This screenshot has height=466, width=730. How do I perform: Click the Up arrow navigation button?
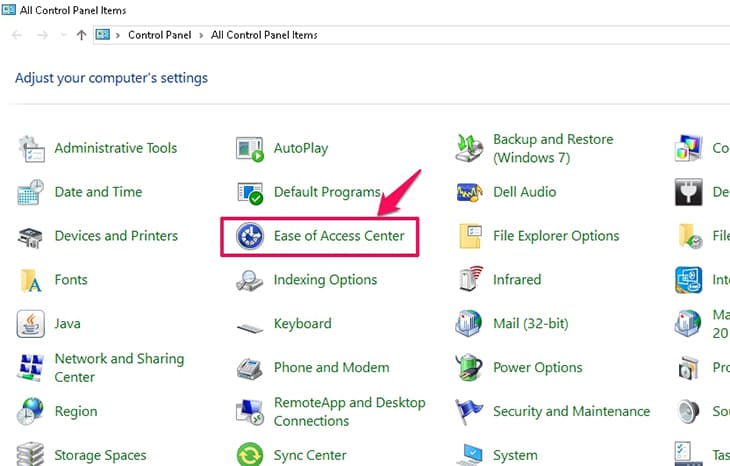pyautogui.click(x=81, y=35)
